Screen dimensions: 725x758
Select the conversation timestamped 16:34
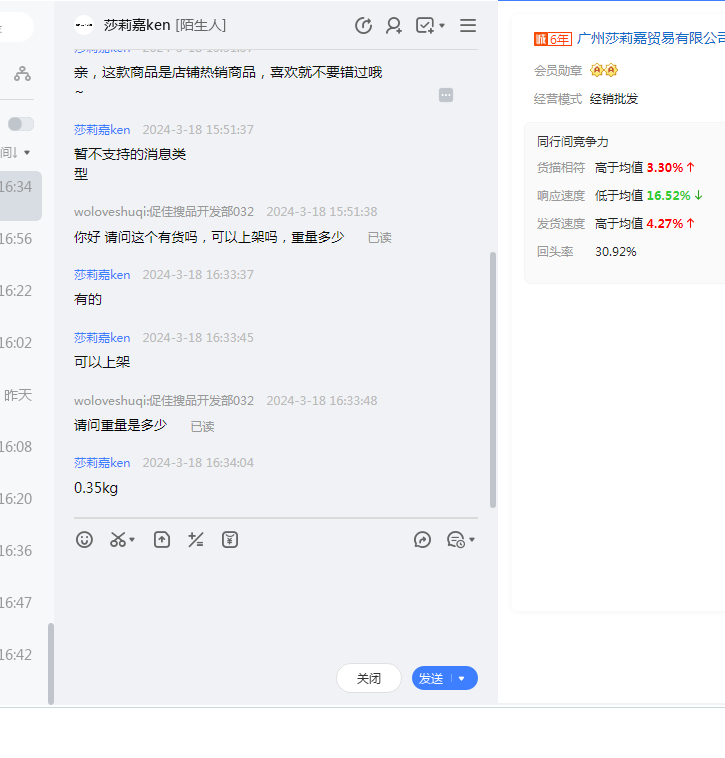[20, 187]
